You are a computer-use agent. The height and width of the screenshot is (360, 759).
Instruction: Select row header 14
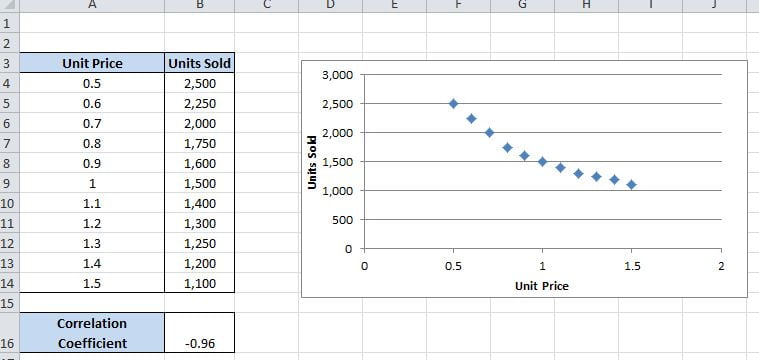(x=9, y=283)
